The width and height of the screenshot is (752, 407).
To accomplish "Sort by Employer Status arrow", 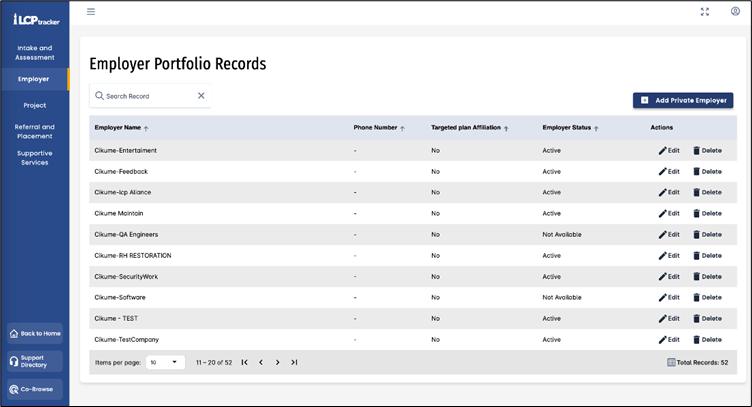I will (x=596, y=128).
